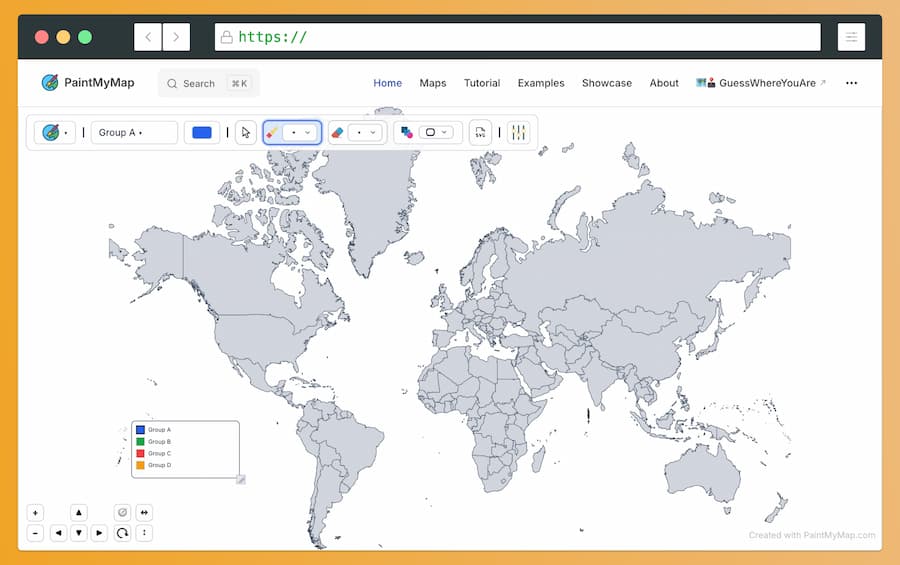Open the eraser size dropdown
Screen dimensions: 900x565
[366, 133]
